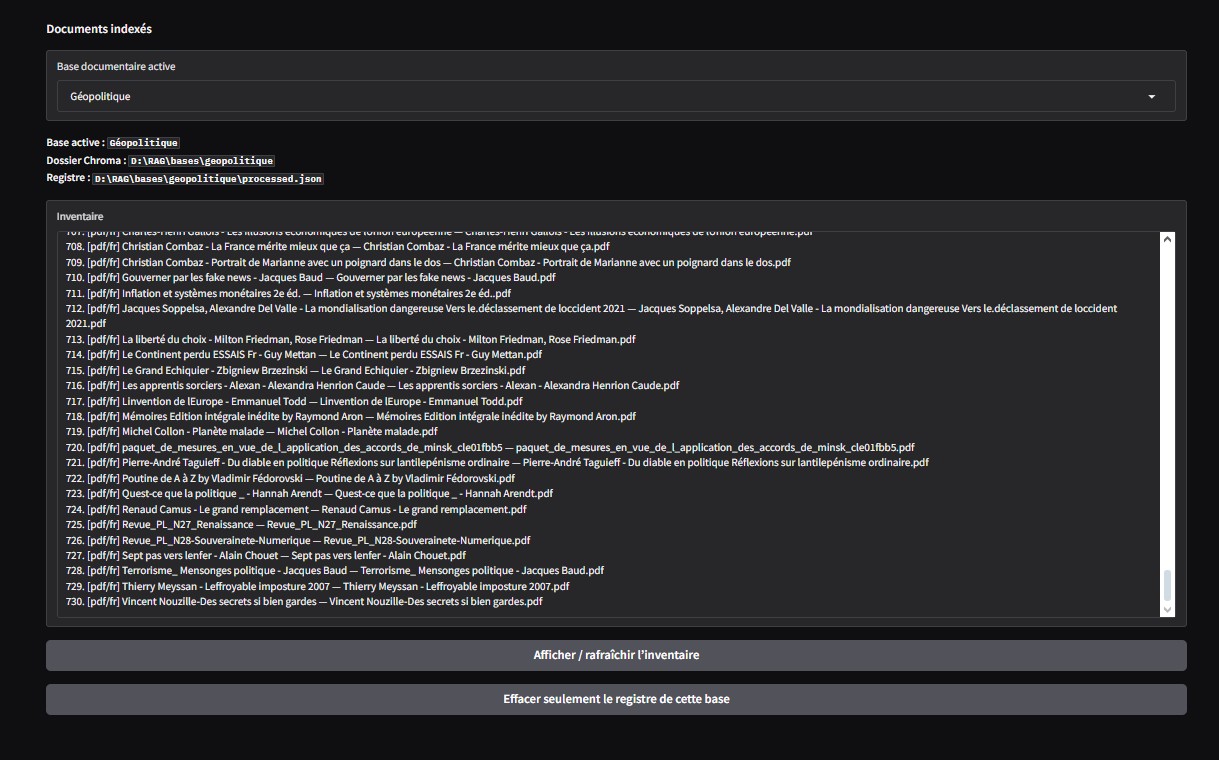The width and height of the screenshot is (1219, 760).
Task: Click the inventory scrollbar down arrow
Action: click(1166, 609)
